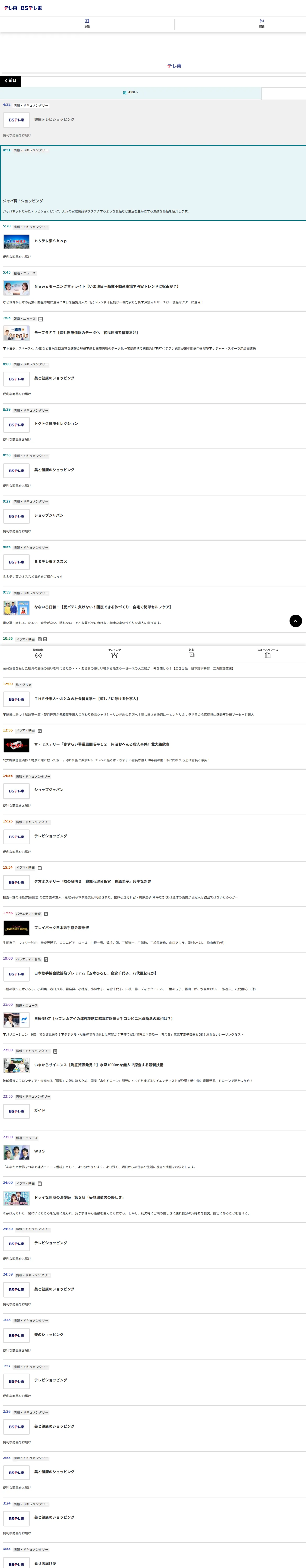
Task: Open the BSテレ東オススメ program at 9:56
Action: 153,563
